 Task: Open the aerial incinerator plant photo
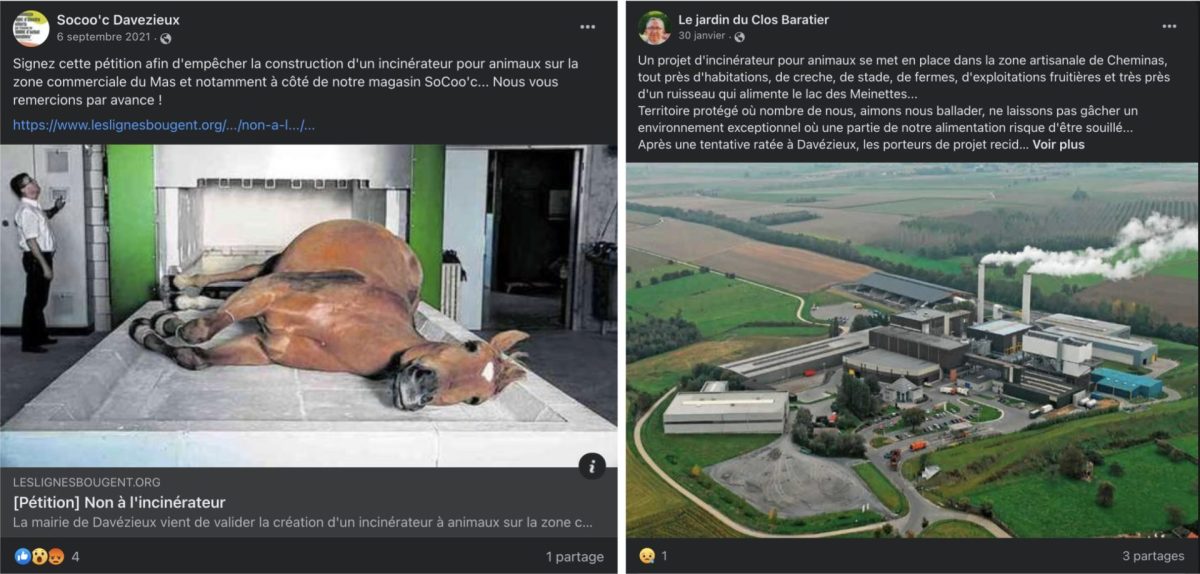click(912, 351)
